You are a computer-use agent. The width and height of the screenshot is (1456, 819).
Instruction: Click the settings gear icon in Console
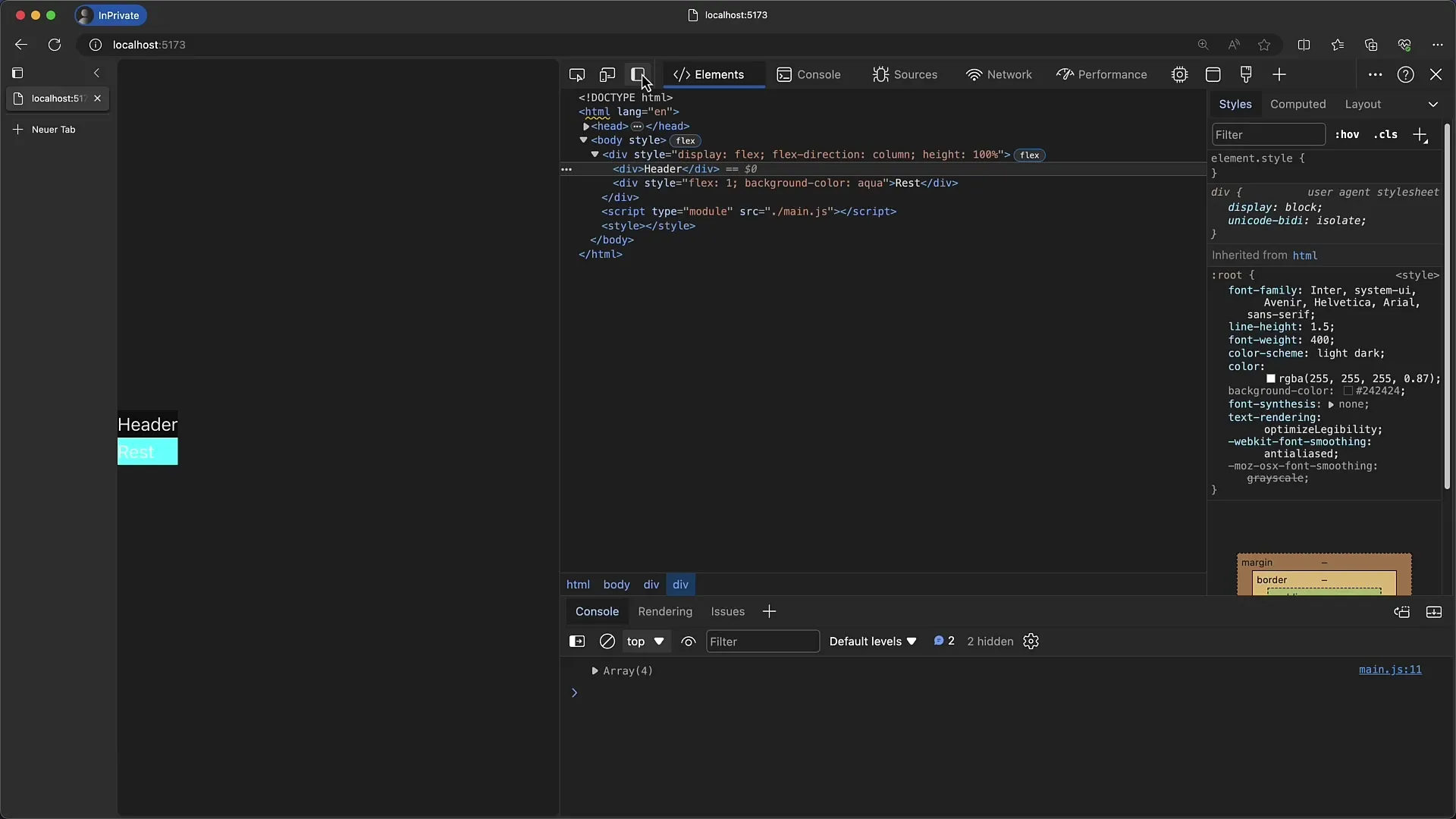[1032, 641]
